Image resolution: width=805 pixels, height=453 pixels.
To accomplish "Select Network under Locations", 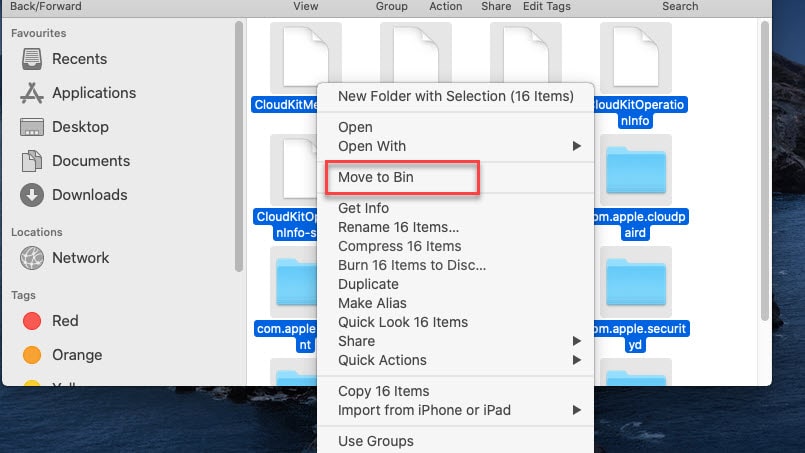I will point(65,258).
